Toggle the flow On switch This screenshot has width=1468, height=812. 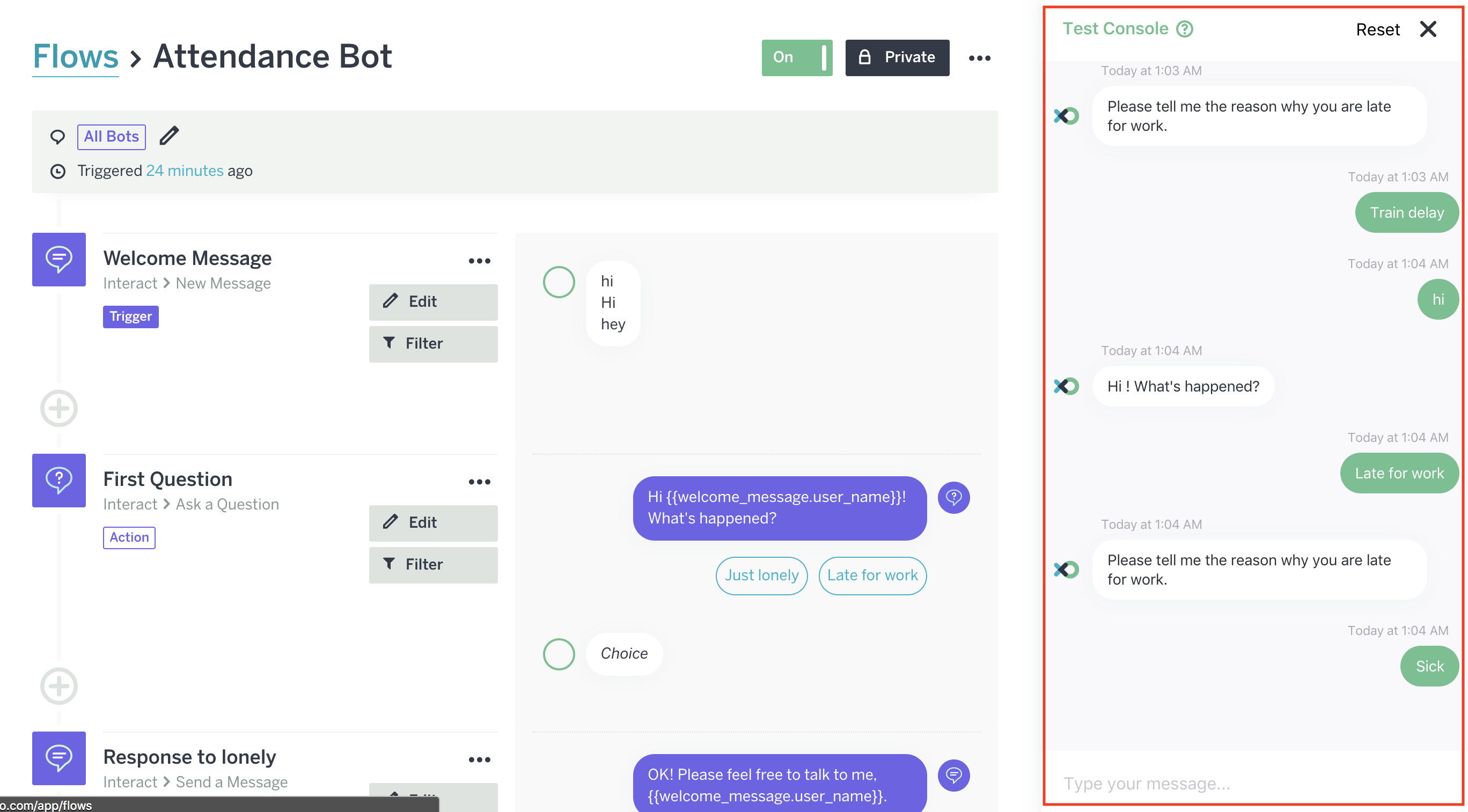[x=796, y=57]
